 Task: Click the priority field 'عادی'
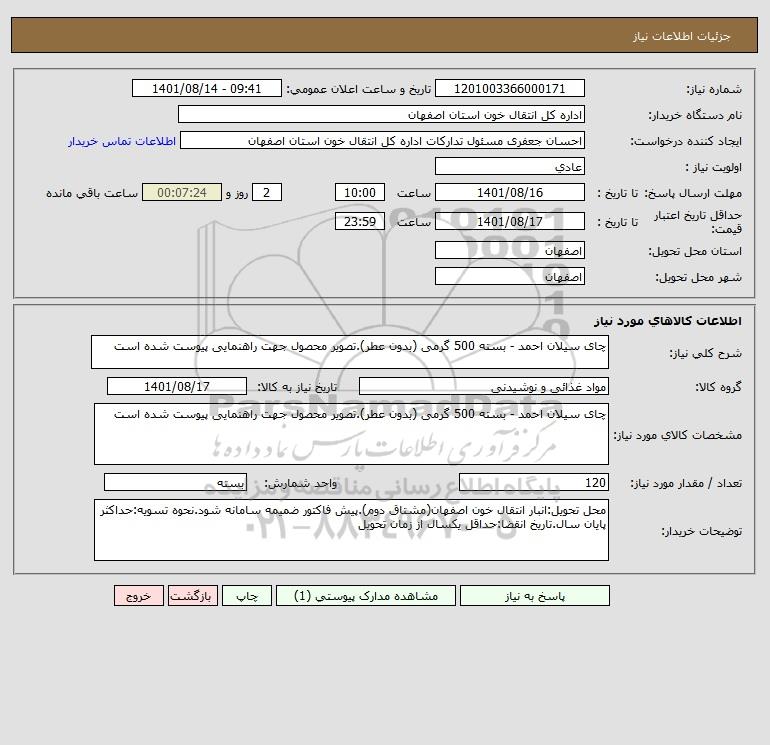point(510,166)
